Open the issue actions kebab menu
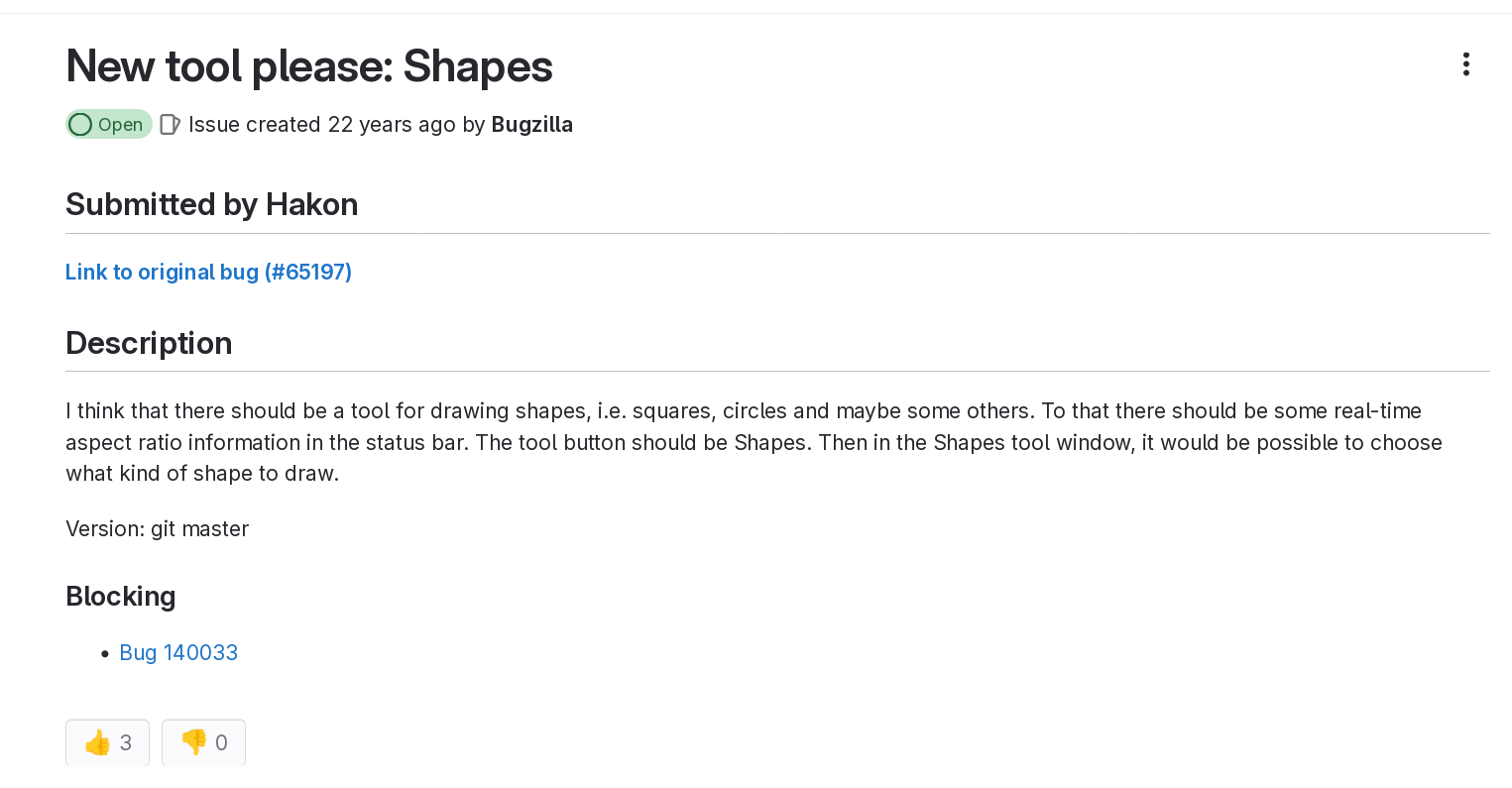1512x788 pixels. pyautogui.click(x=1465, y=65)
